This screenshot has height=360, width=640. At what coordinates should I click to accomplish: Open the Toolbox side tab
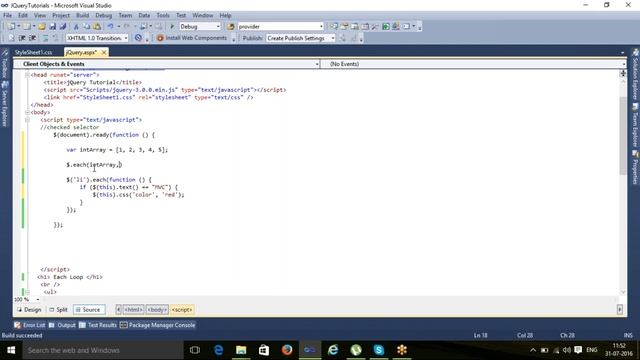(x=4, y=65)
